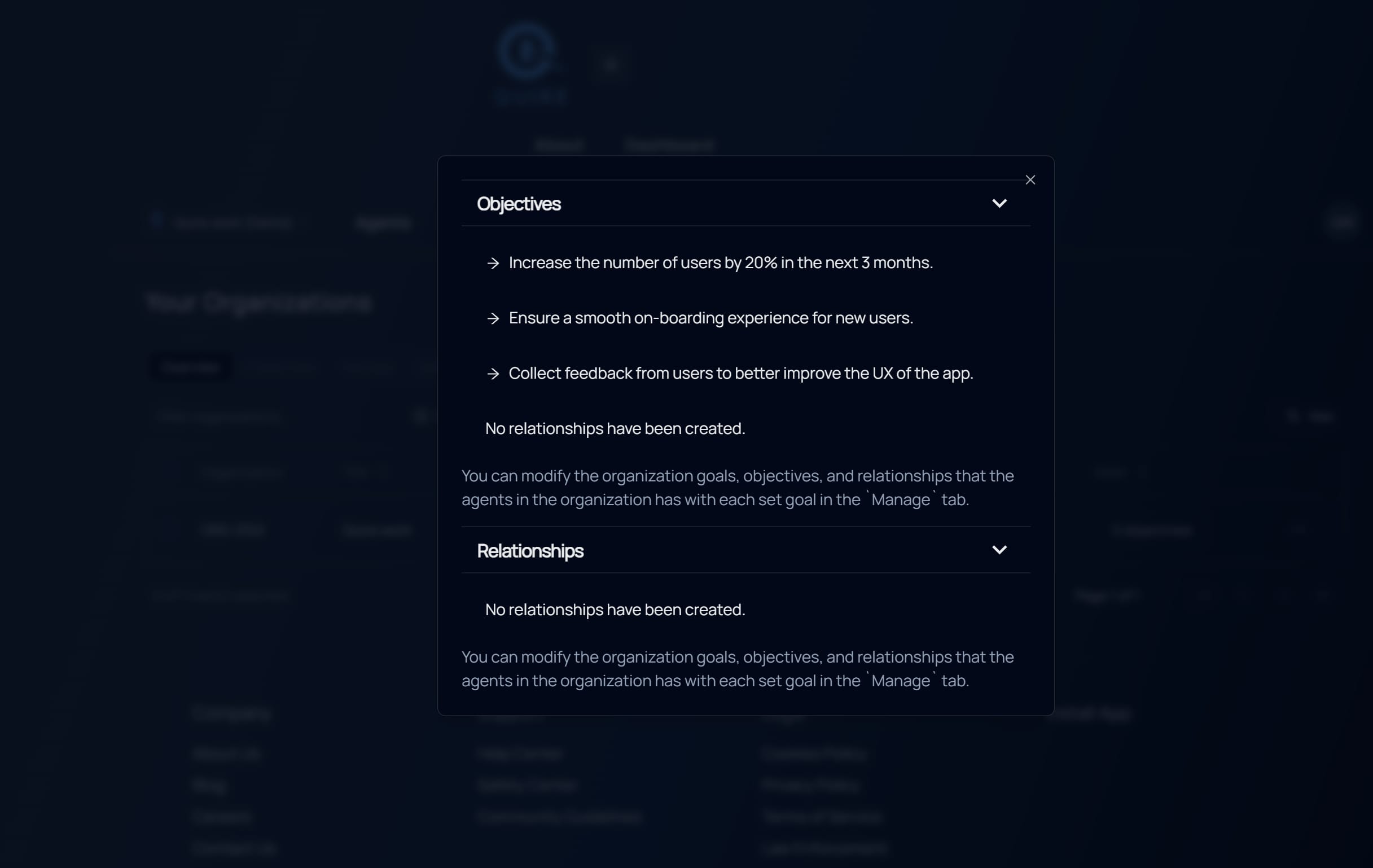1373x868 pixels.
Task: Select the "Ensure a smooth on-boarding experience" objective
Action: coord(710,318)
